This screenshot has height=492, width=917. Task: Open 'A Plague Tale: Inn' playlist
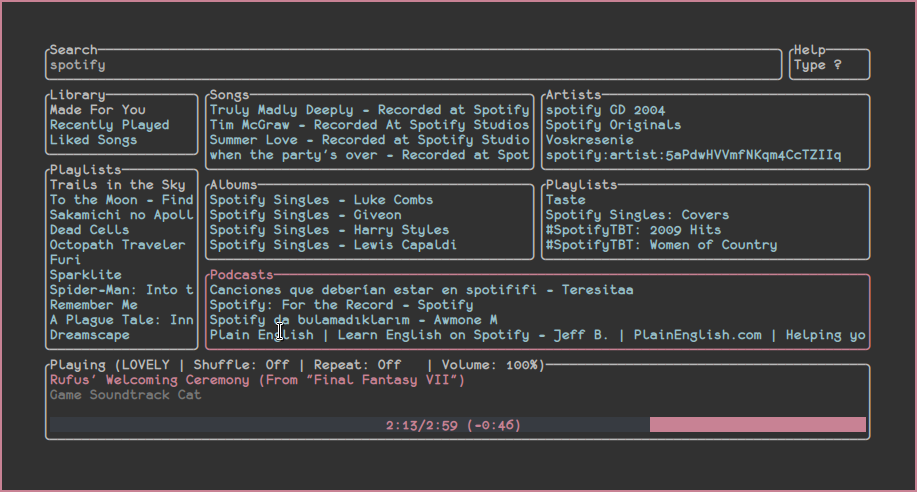coord(122,320)
